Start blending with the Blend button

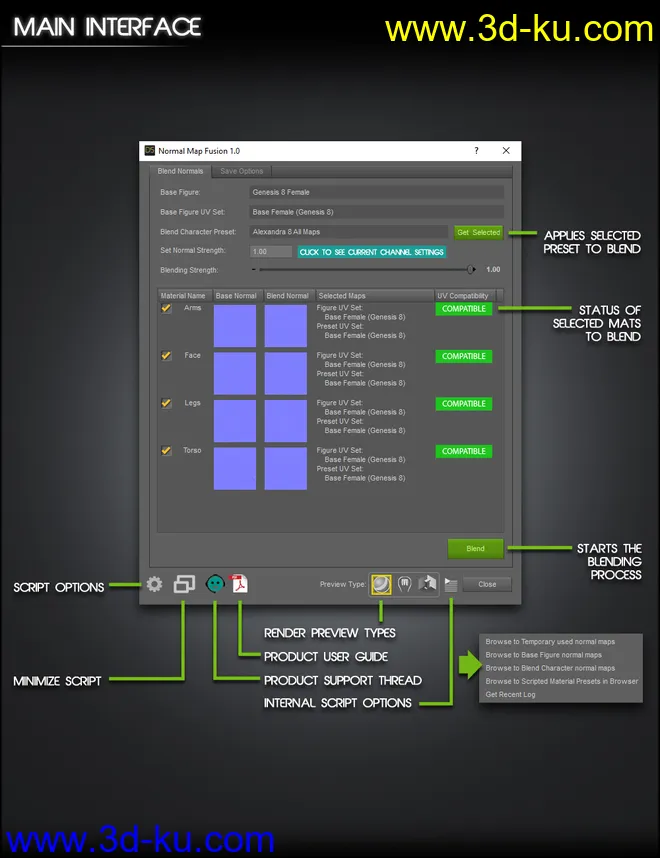(x=475, y=548)
